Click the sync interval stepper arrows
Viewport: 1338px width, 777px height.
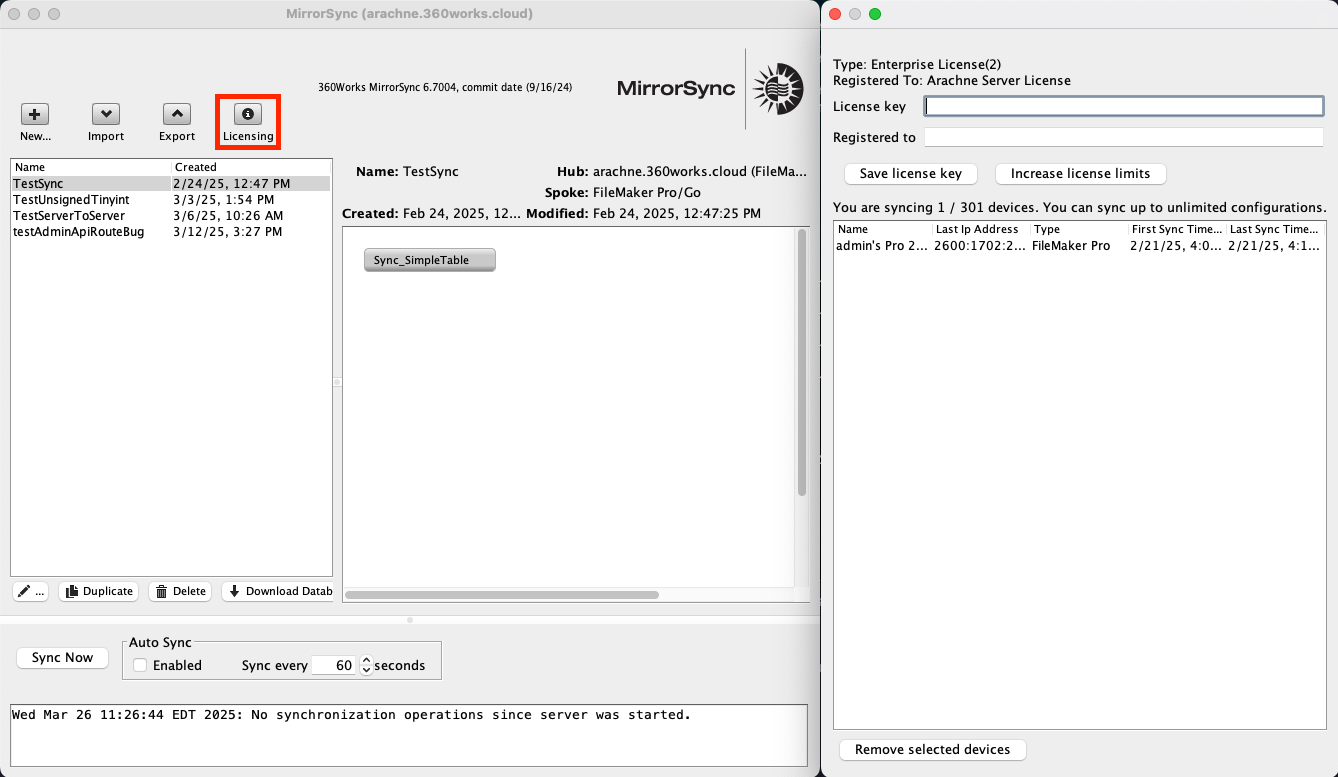tap(366, 665)
